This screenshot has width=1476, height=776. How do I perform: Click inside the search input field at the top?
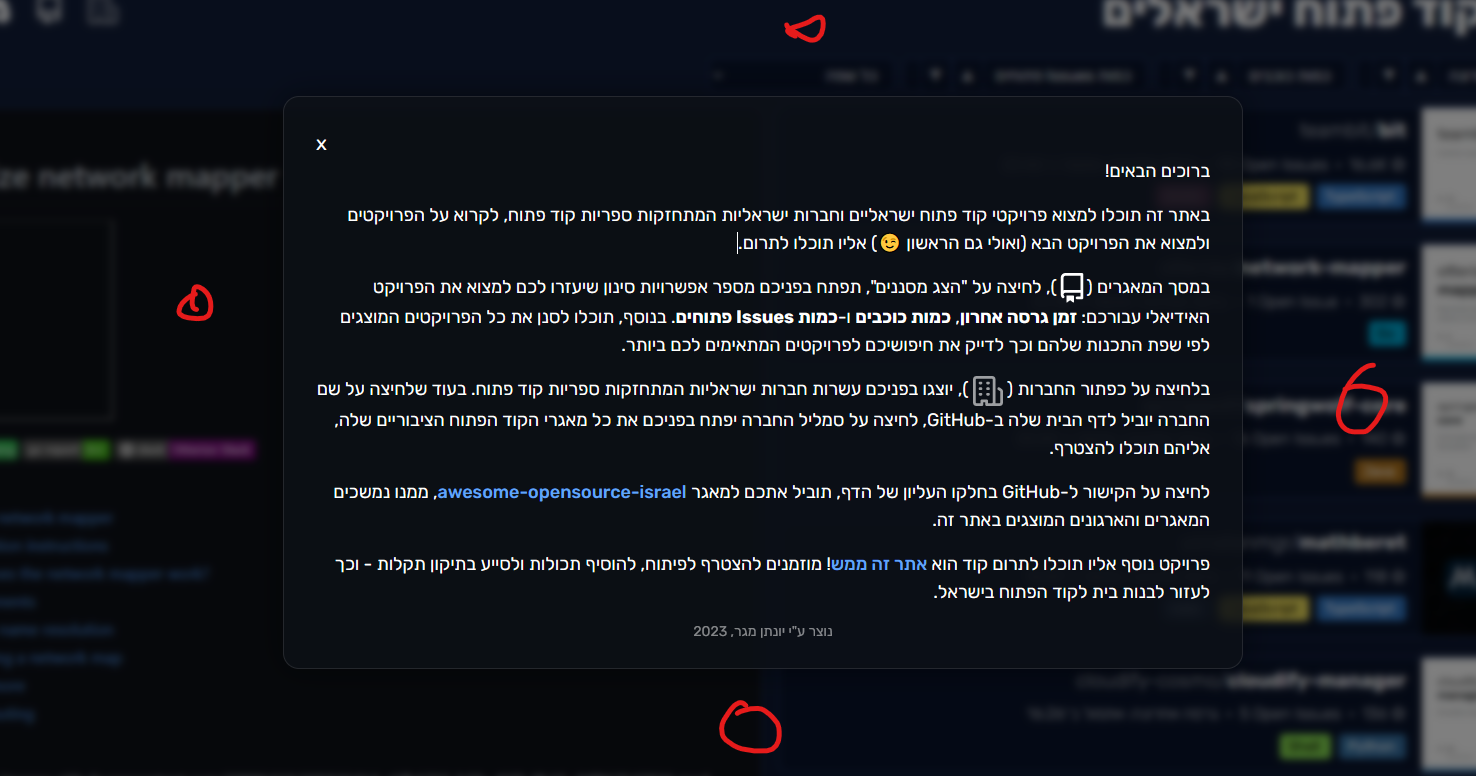tap(800, 75)
